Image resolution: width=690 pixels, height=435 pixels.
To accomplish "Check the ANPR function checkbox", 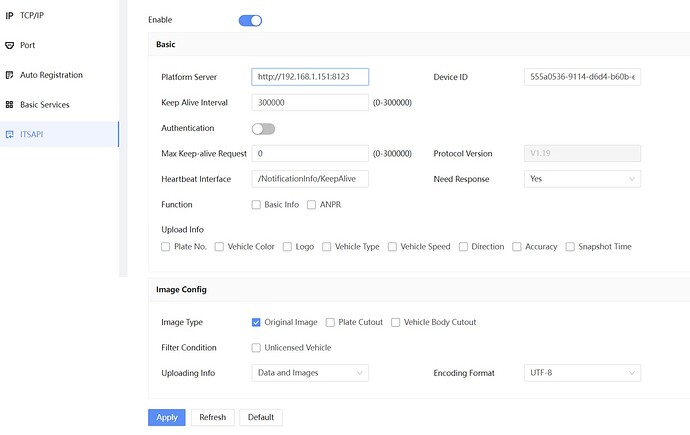I will [x=312, y=205].
